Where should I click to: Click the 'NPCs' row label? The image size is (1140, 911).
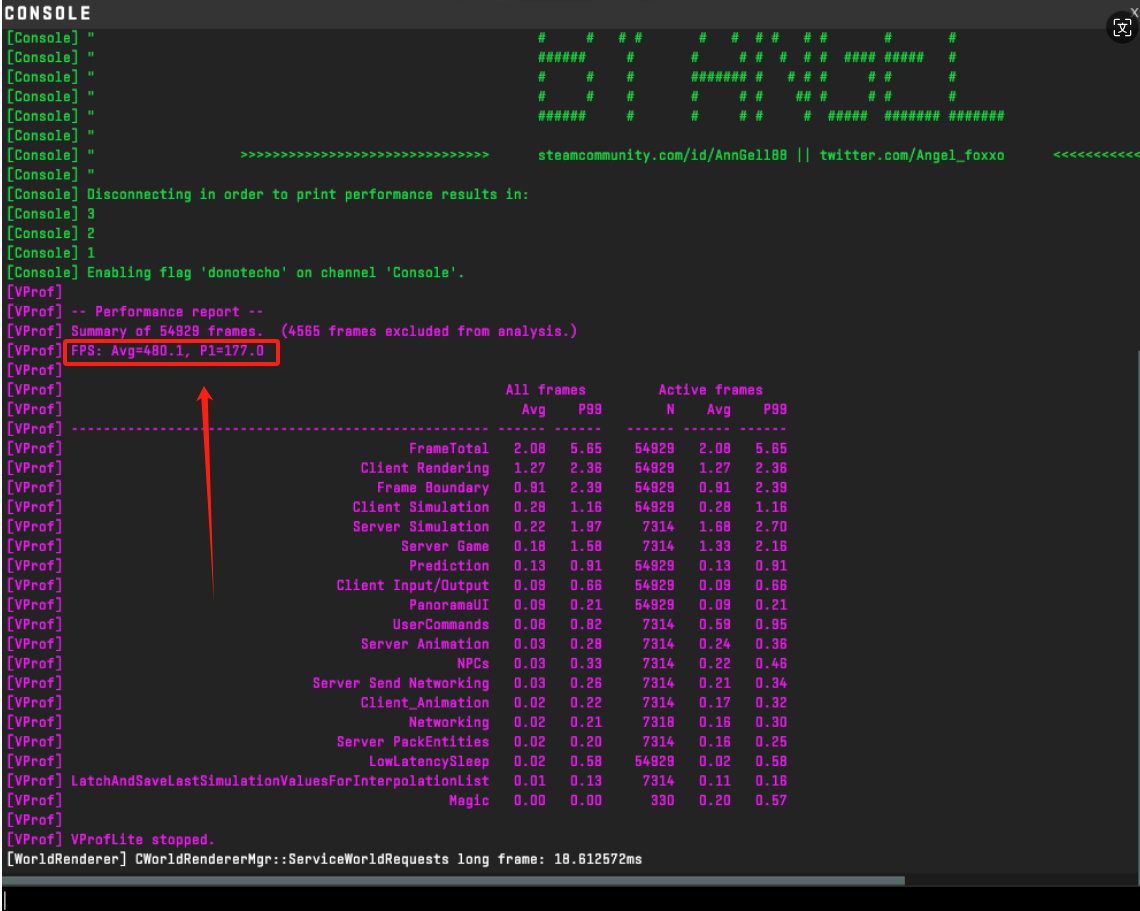(x=473, y=664)
